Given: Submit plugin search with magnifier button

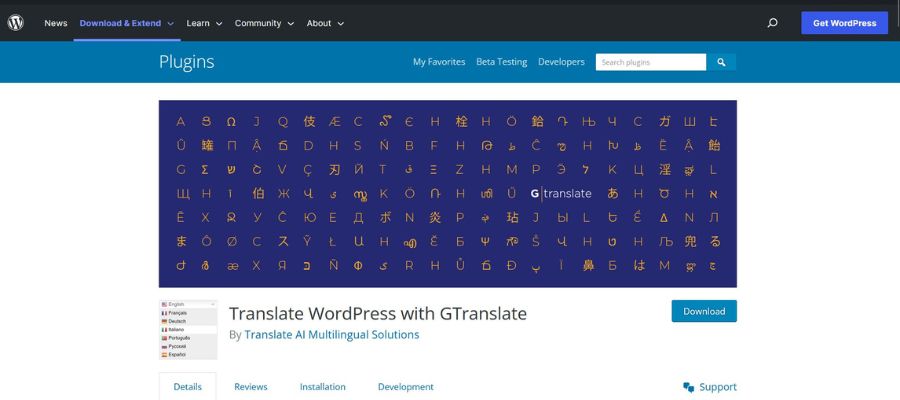Looking at the screenshot, I should (x=721, y=62).
